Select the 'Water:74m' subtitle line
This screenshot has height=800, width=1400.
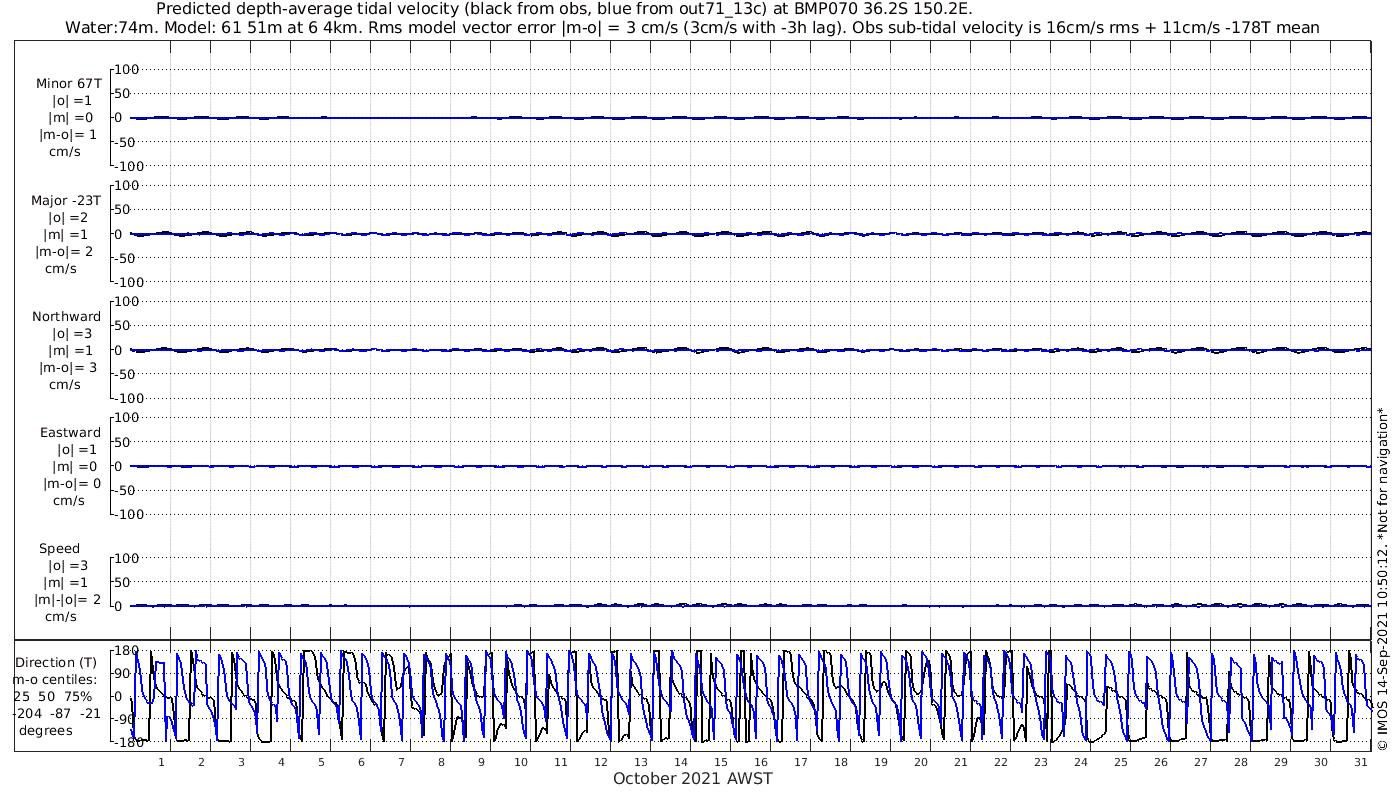pos(691,28)
